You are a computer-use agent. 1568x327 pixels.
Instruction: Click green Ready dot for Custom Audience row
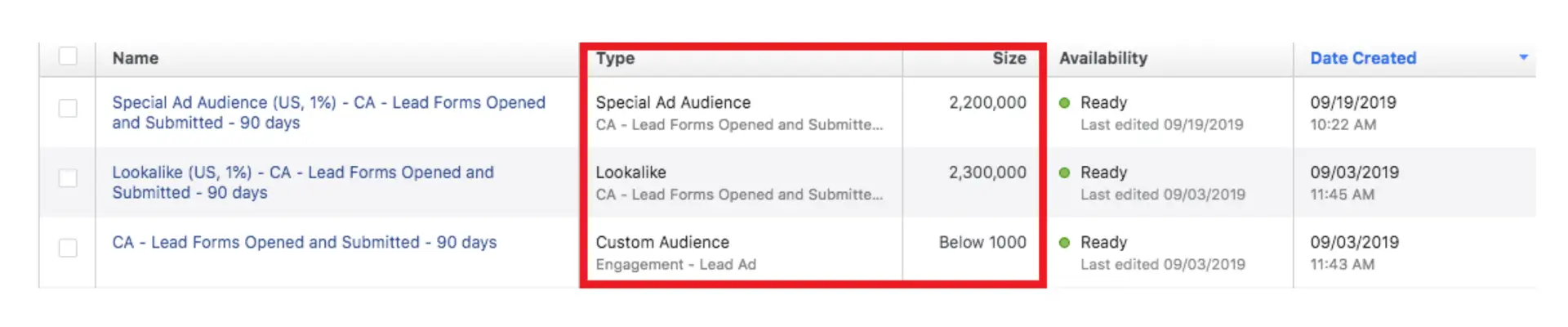pos(1064,243)
